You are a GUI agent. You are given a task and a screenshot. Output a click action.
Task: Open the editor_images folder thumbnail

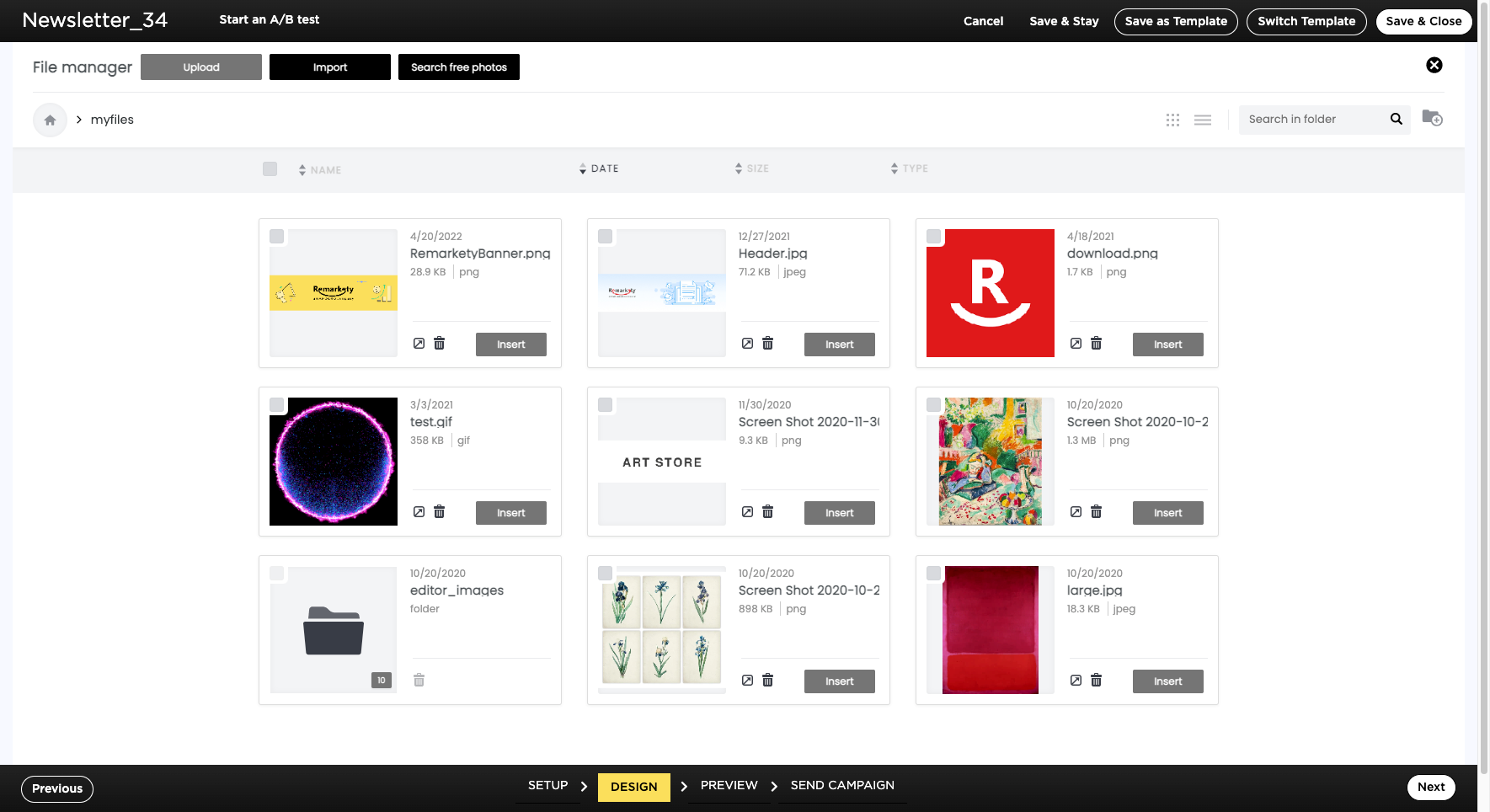(334, 630)
